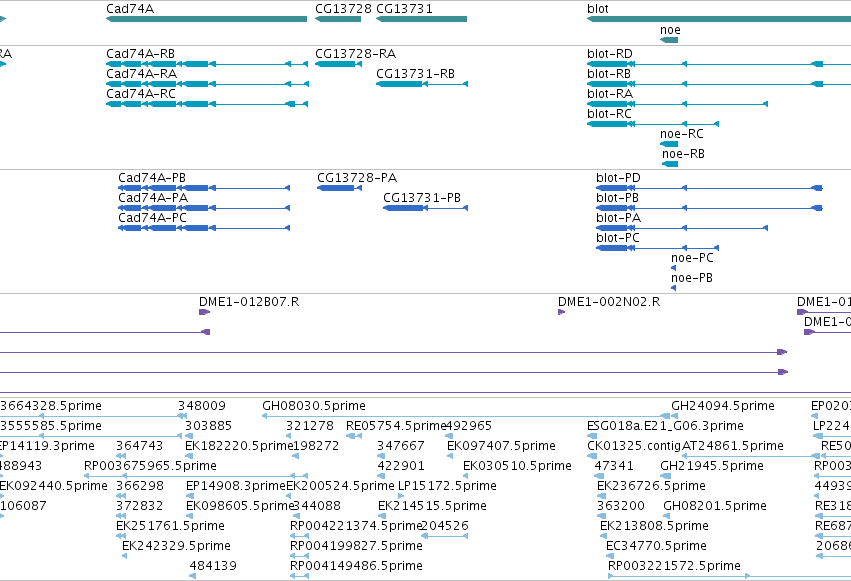Select EST RP003221572.5prime
851x581 pixels.
click(674, 566)
